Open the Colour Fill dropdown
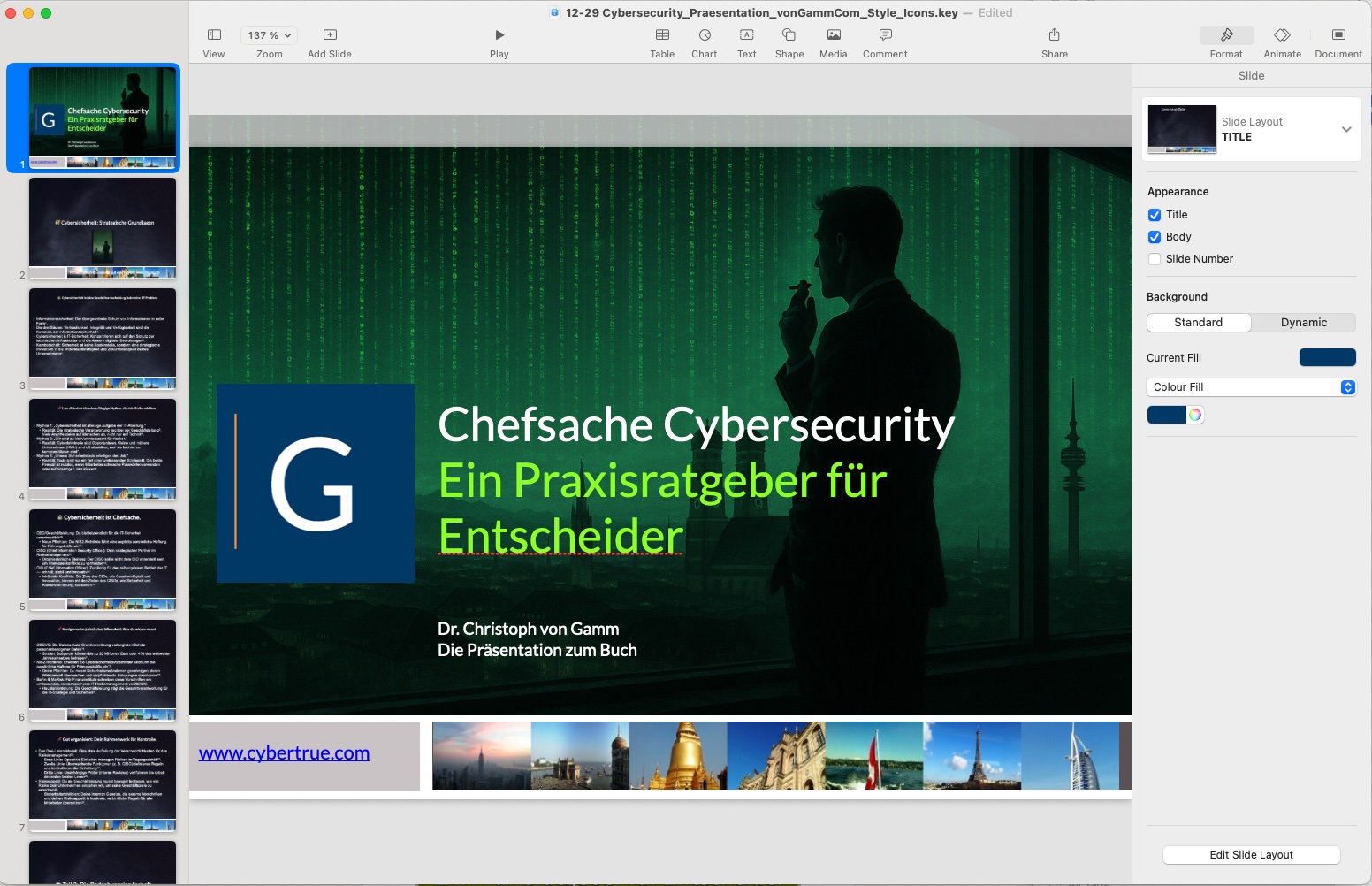The width and height of the screenshot is (1372, 886). [x=1251, y=387]
